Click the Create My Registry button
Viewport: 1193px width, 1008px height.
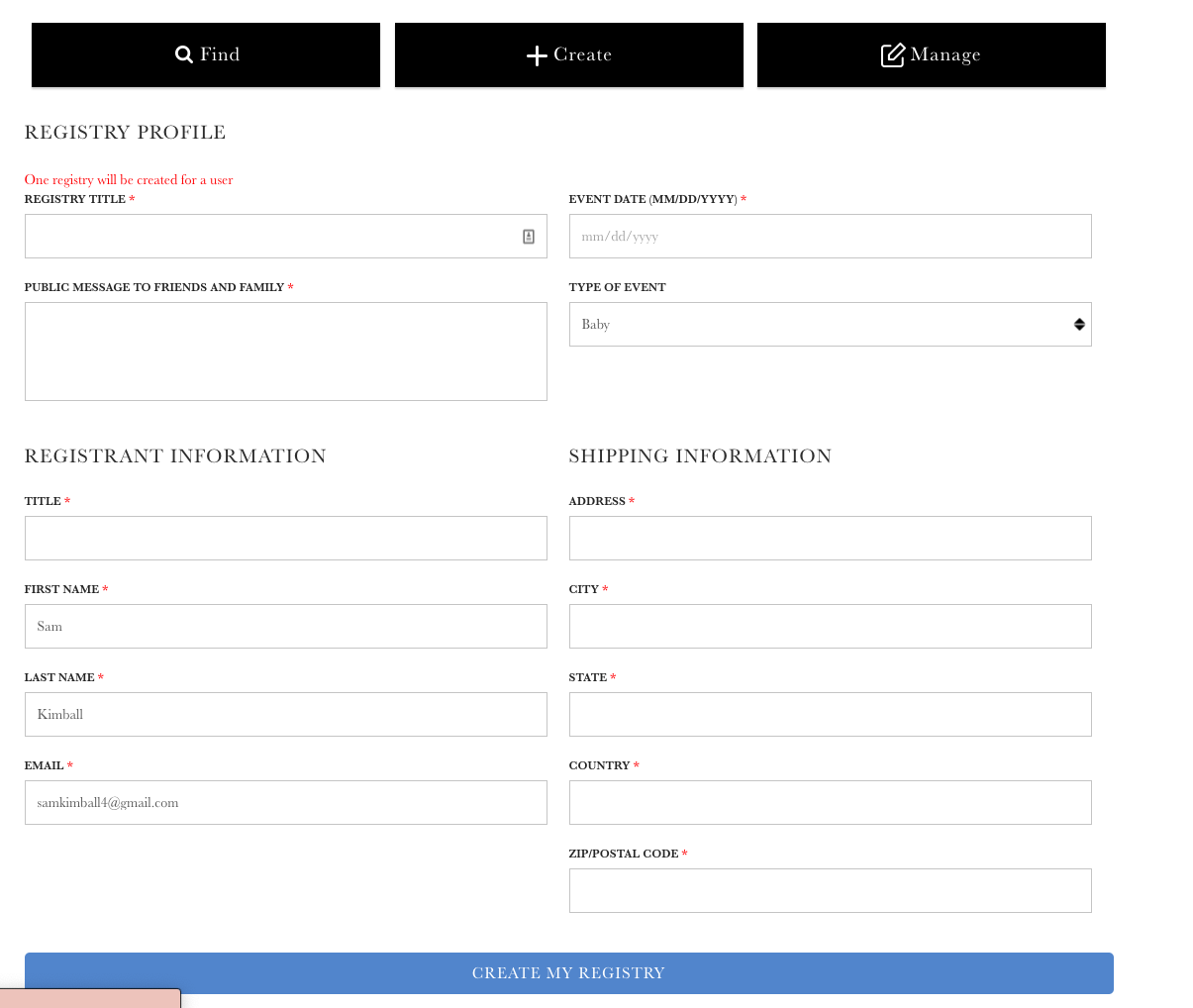point(569,973)
